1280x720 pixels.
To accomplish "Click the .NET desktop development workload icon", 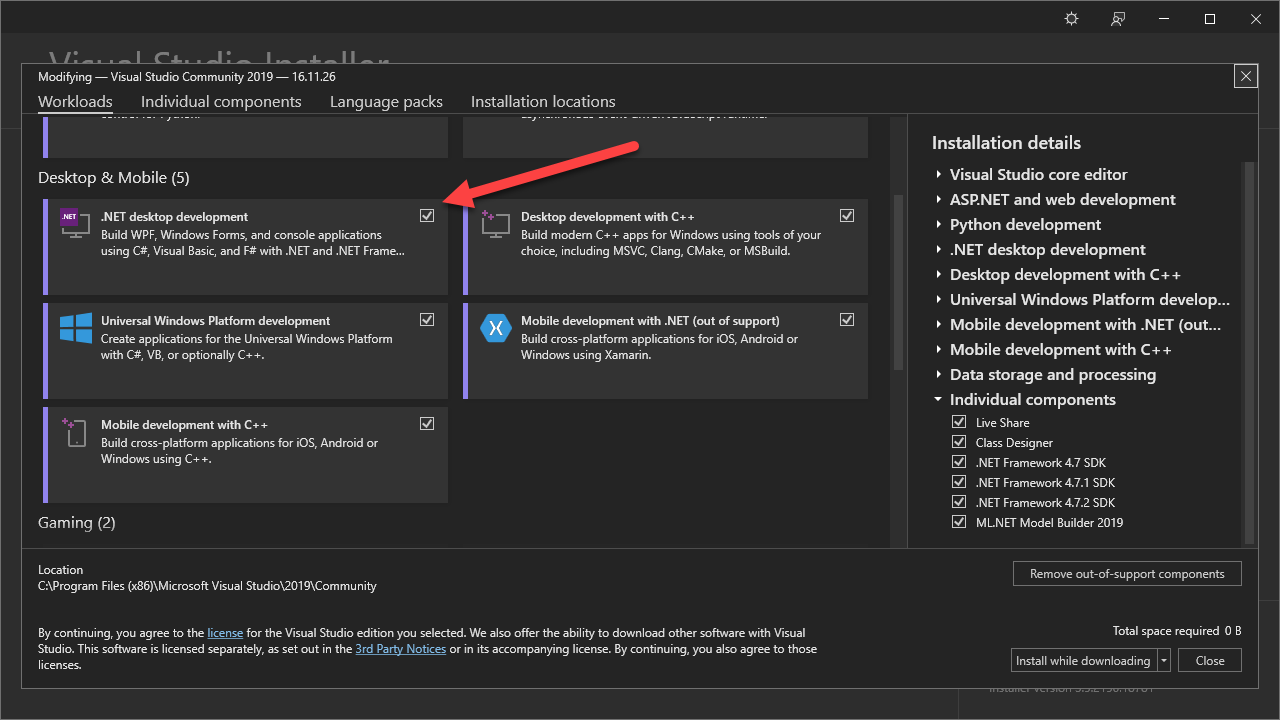I will tap(71, 223).
